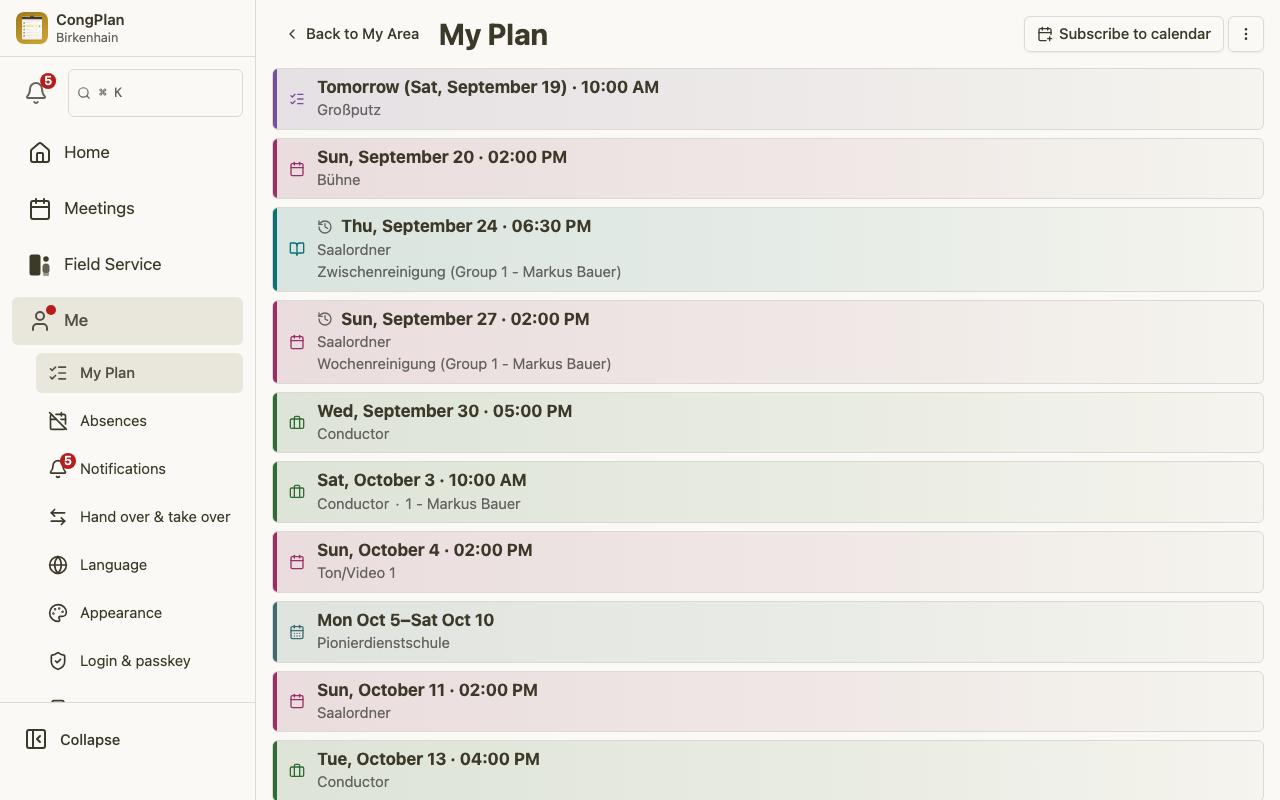Go Back to My Area
Viewport: 1280px width, 800px height.
click(352, 34)
